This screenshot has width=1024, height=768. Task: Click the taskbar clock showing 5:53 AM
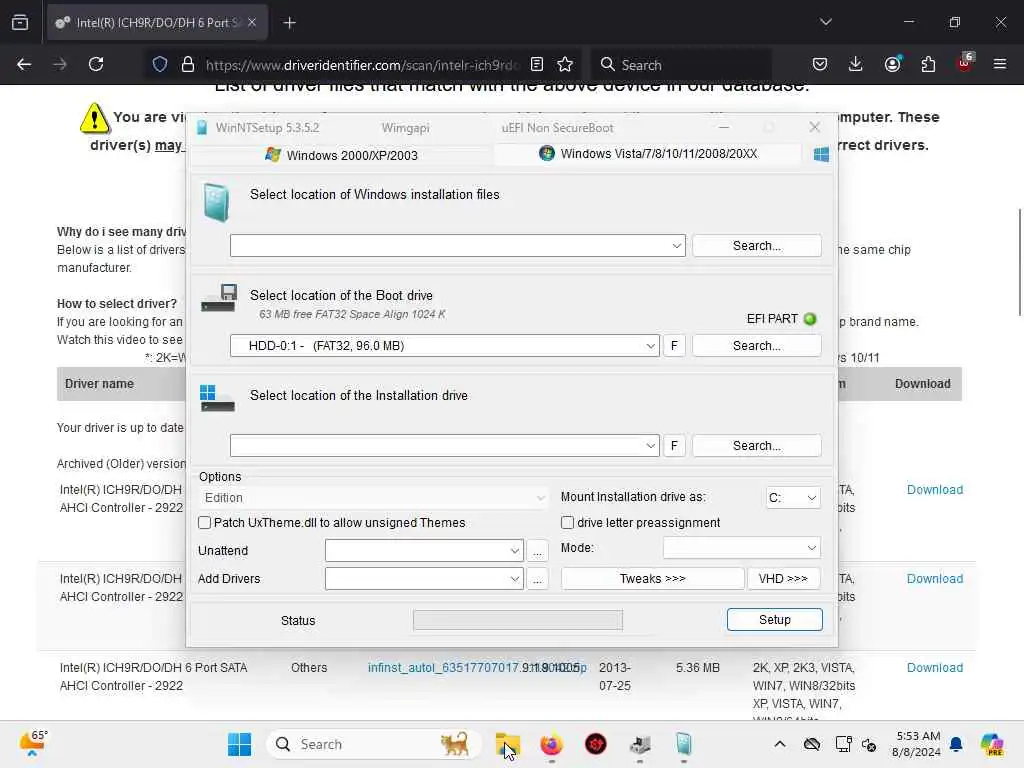tap(918, 744)
